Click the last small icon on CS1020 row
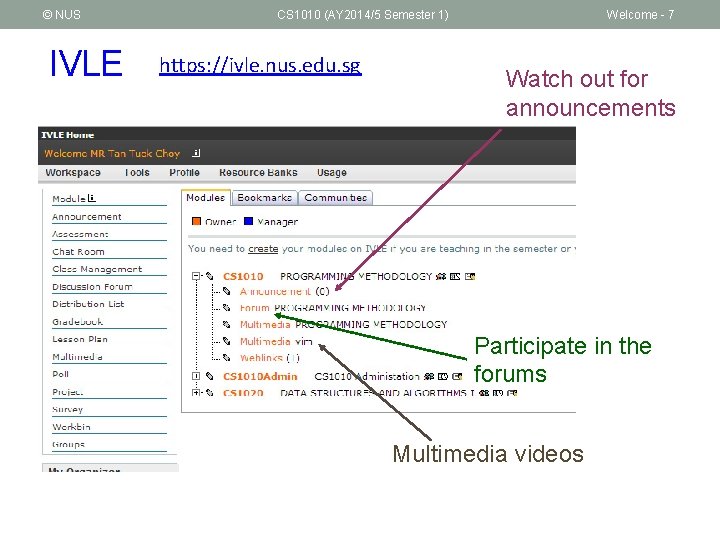 [512, 393]
